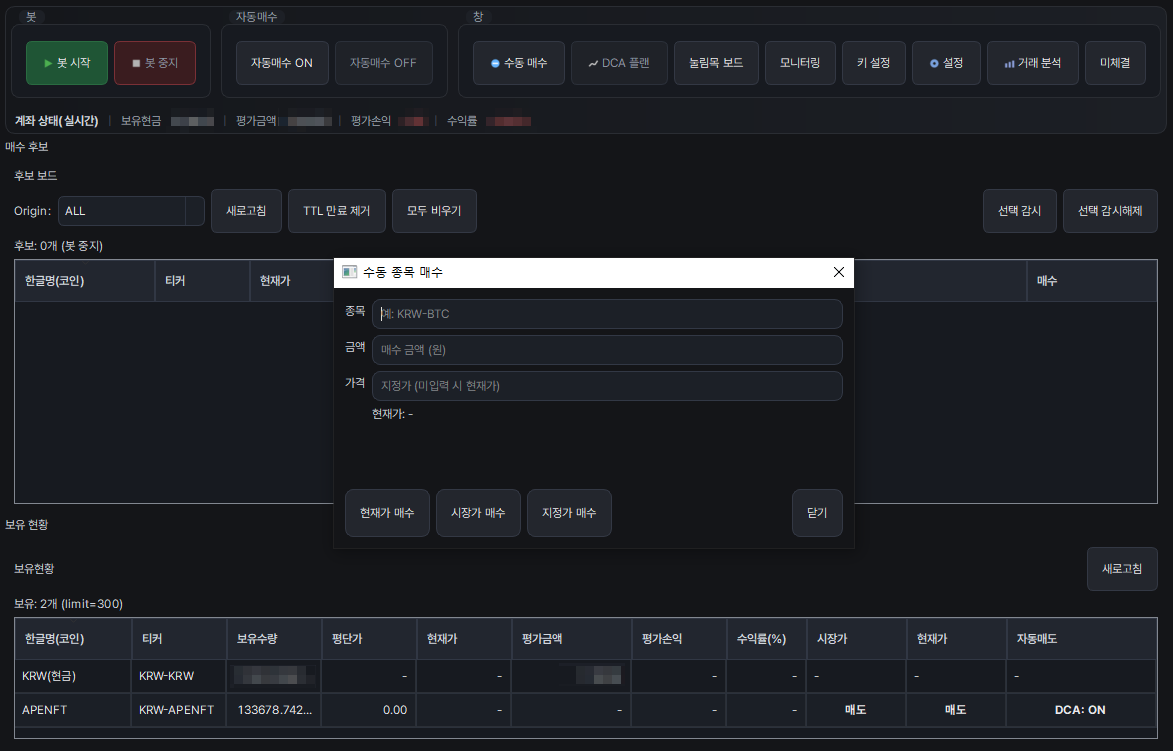This screenshot has height=751, width=1173.
Task: Start the bot with the play icon
Action: click(66, 61)
